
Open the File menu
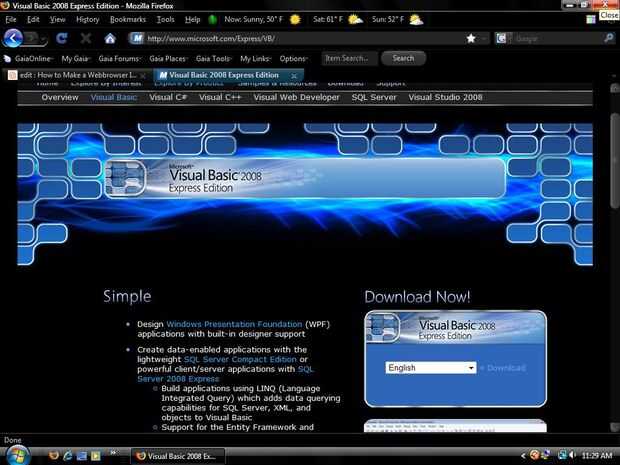point(11,19)
